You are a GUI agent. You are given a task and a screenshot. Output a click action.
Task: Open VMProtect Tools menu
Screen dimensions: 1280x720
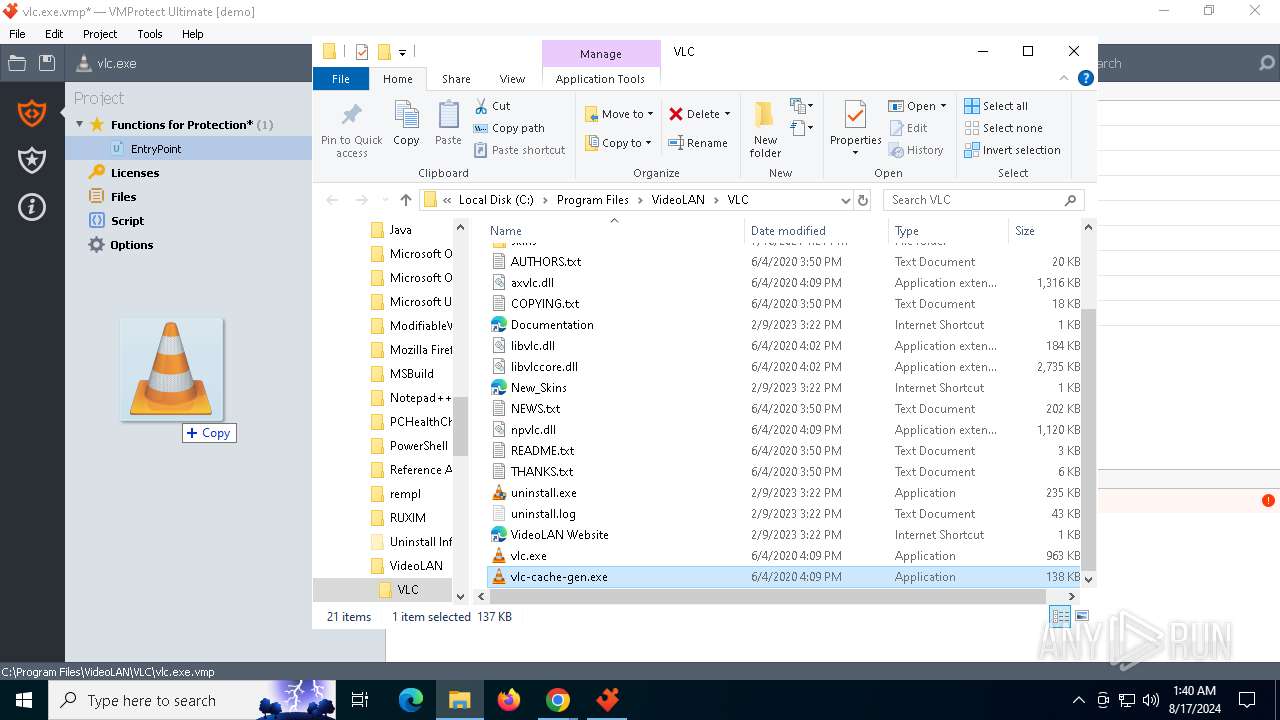[x=150, y=34]
